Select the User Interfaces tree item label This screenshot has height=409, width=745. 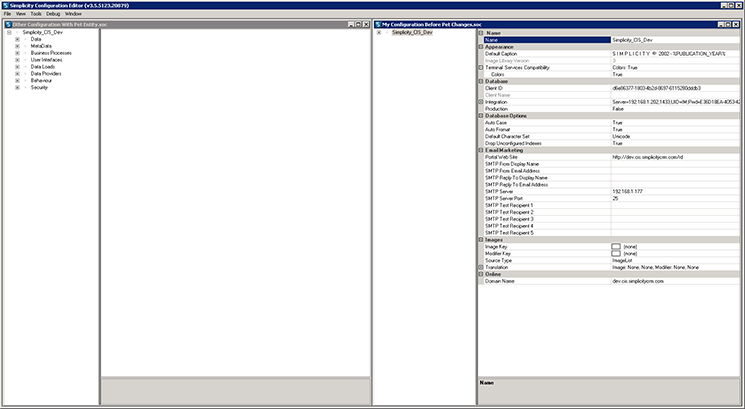(x=47, y=60)
